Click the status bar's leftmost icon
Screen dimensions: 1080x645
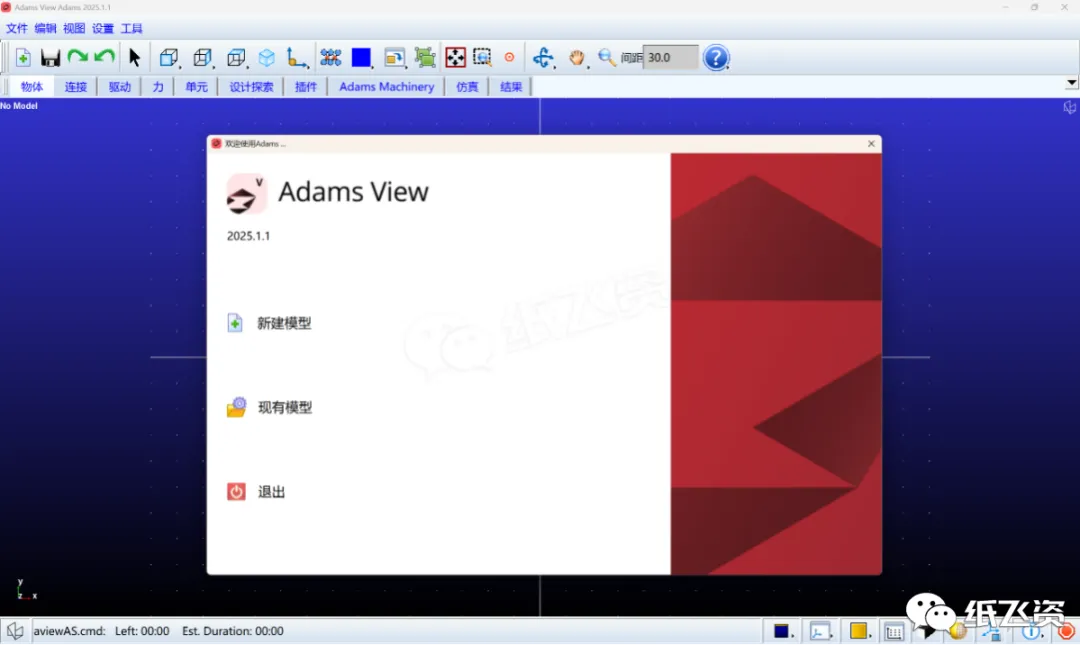(x=14, y=631)
